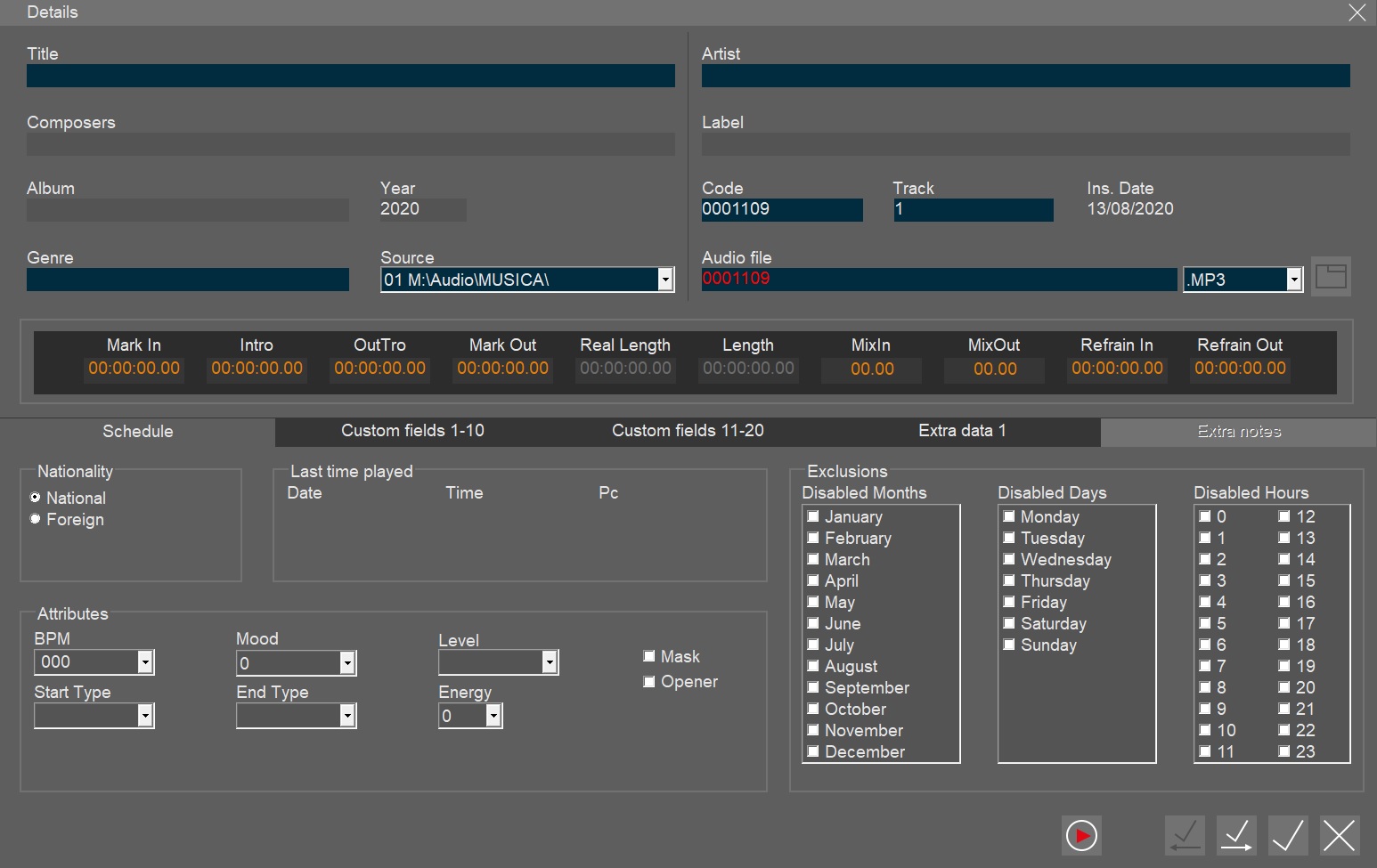Enable the Mask checkbox
Viewport: 1377px width, 868px height.
(x=649, y=656)
